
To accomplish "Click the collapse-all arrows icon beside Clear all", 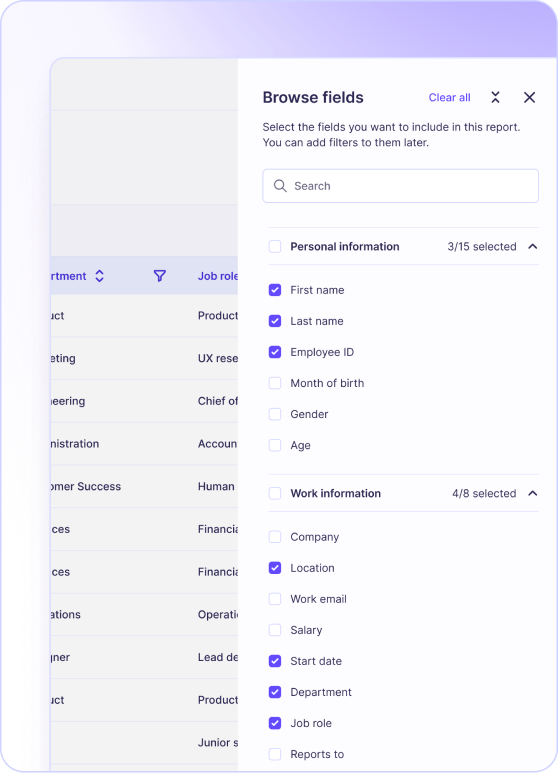I will (495, 98).
